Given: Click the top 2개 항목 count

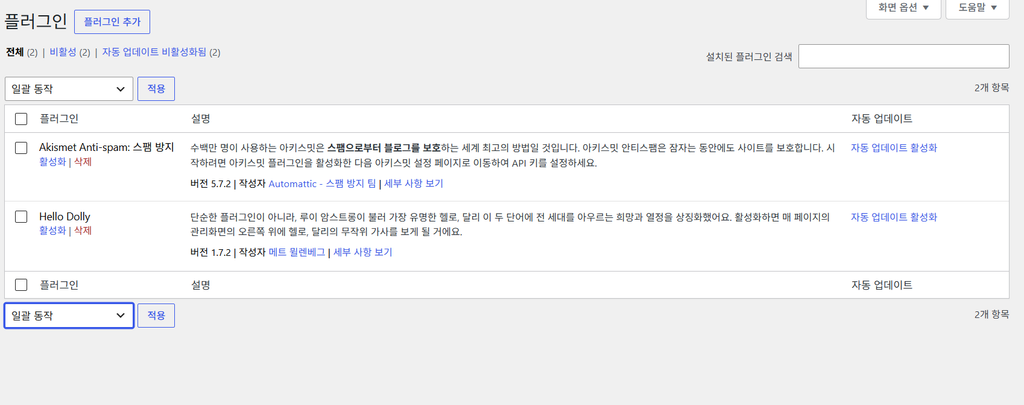Looking at the screenshot, I should click(991, 88).
